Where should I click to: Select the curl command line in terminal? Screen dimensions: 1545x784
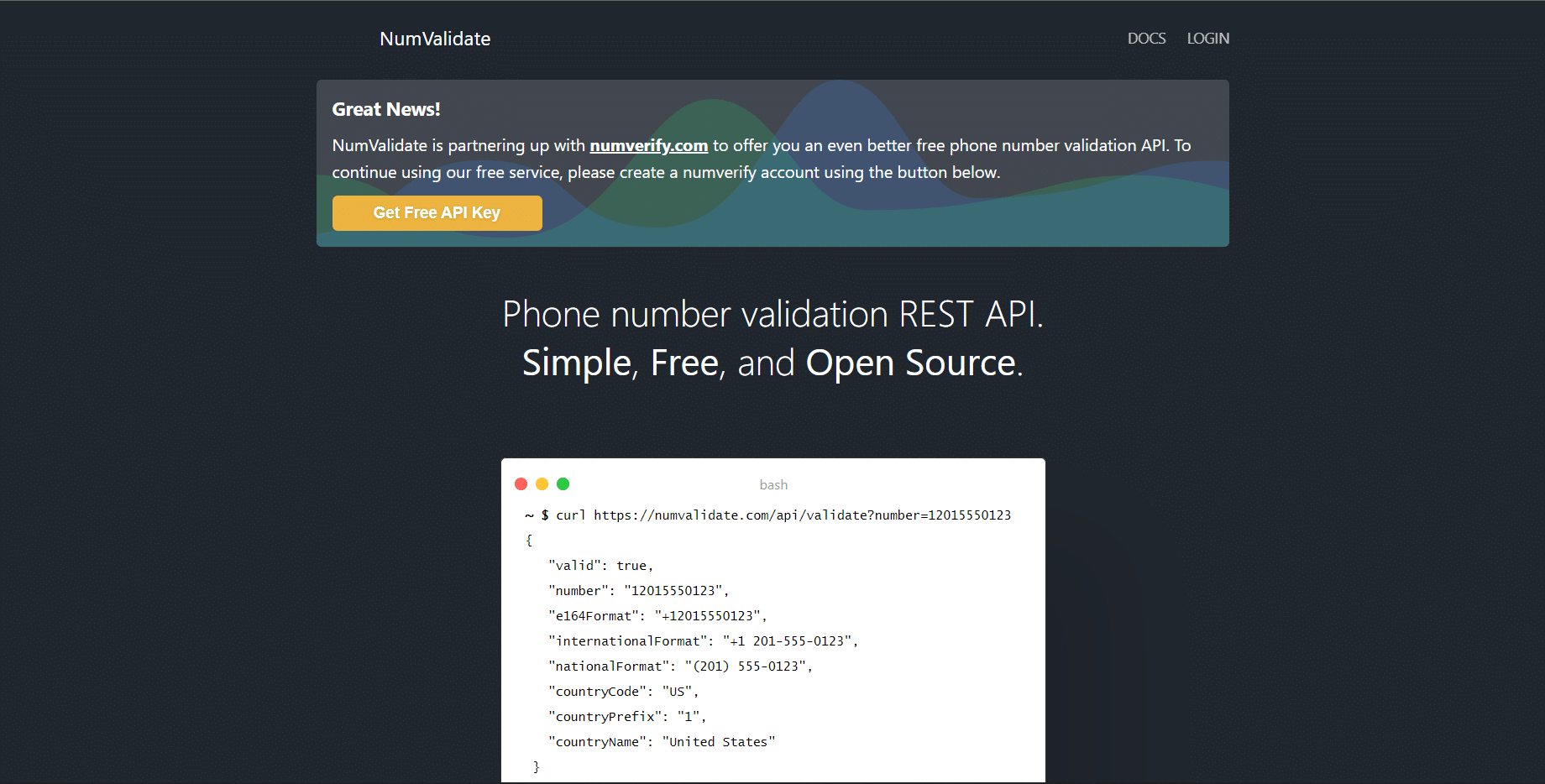point(768,515)
